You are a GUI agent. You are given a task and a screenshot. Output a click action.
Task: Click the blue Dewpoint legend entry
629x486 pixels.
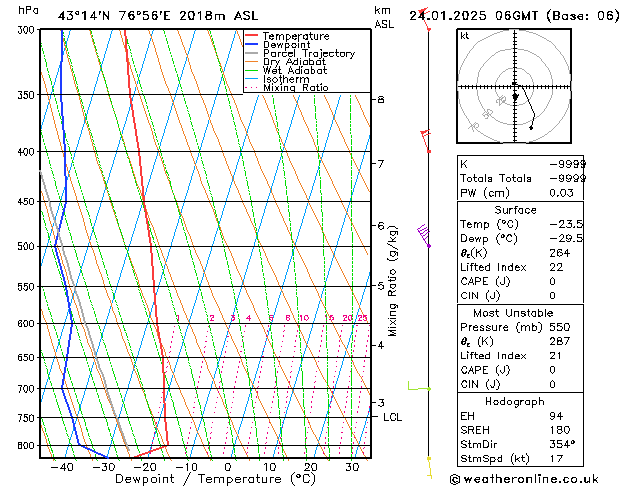tap(278, 45)
